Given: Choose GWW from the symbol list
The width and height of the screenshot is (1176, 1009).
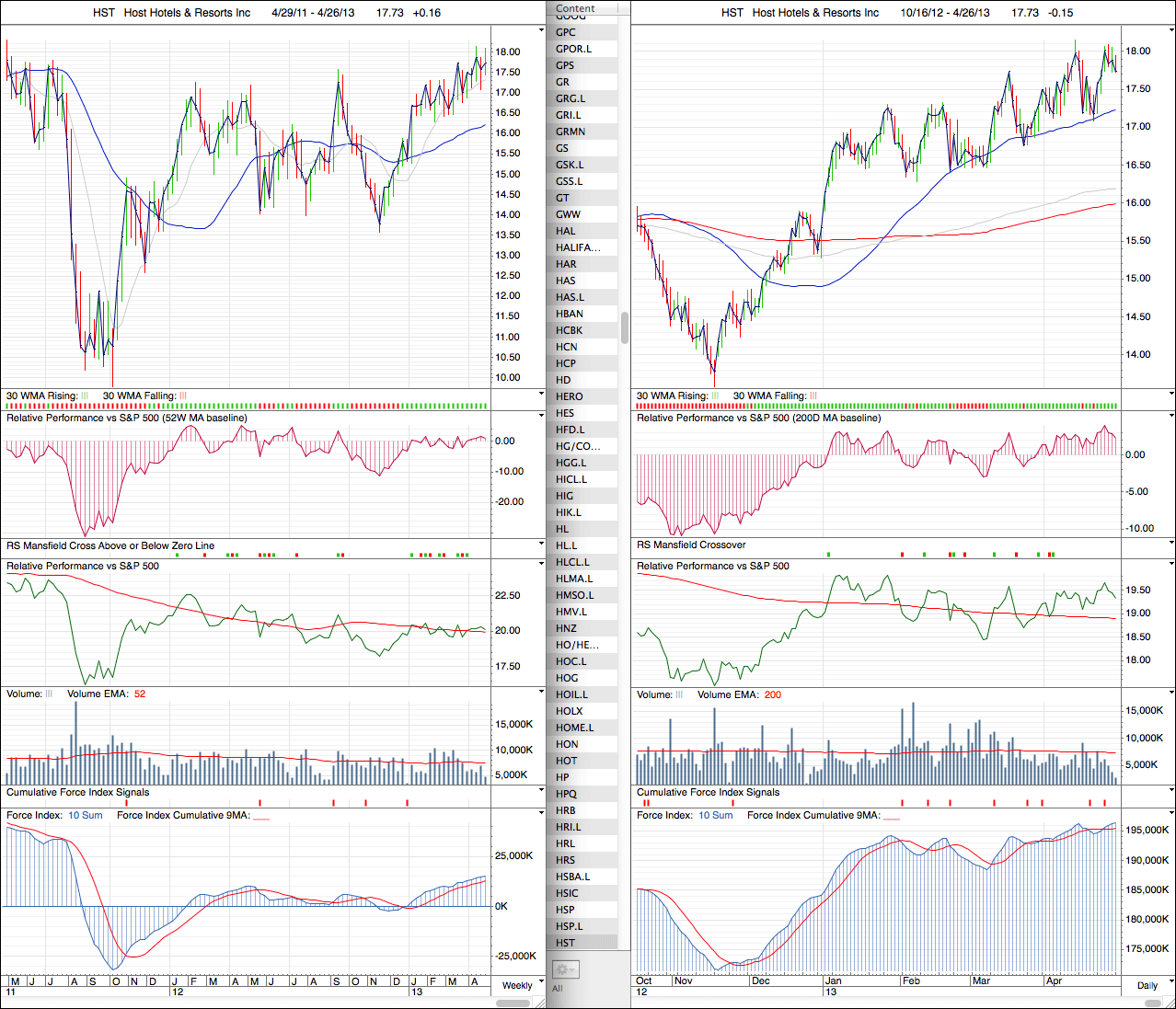Looking at the screenshot, I should tap(568, 214).
